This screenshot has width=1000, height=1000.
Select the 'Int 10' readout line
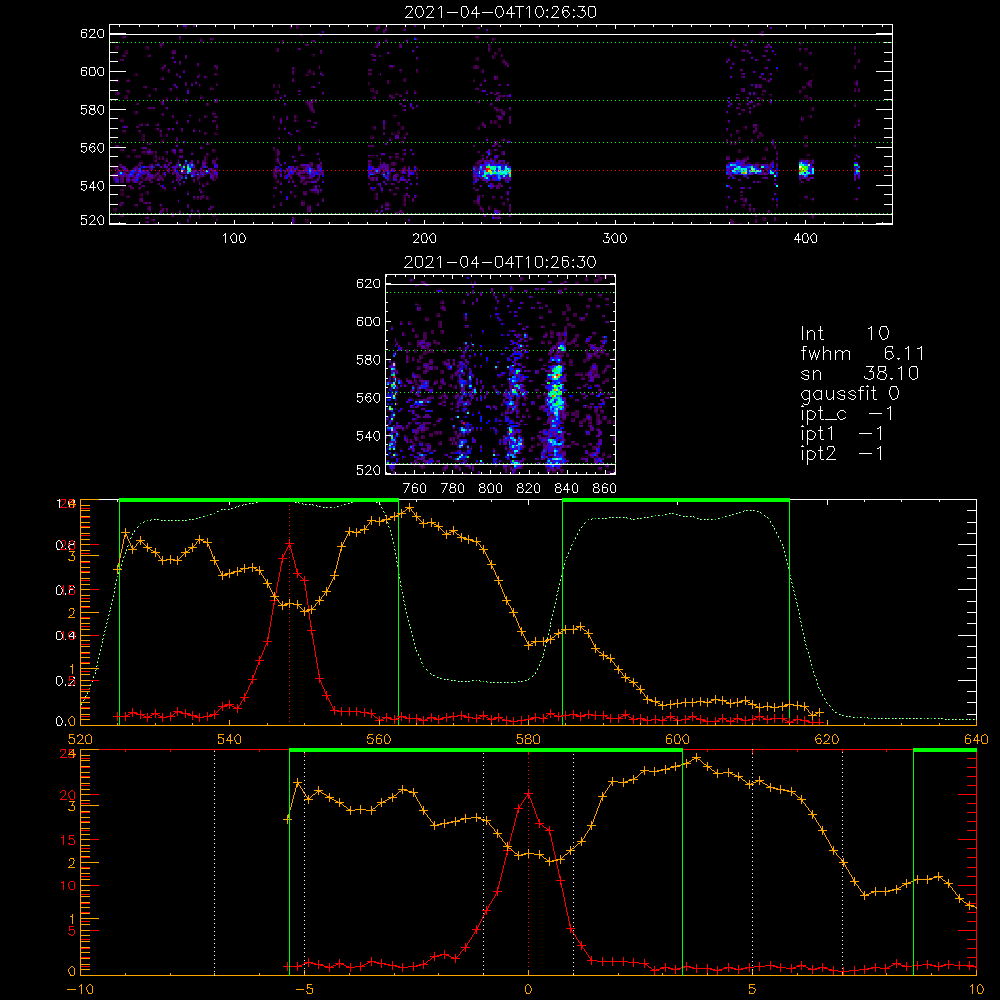(845, 333)
